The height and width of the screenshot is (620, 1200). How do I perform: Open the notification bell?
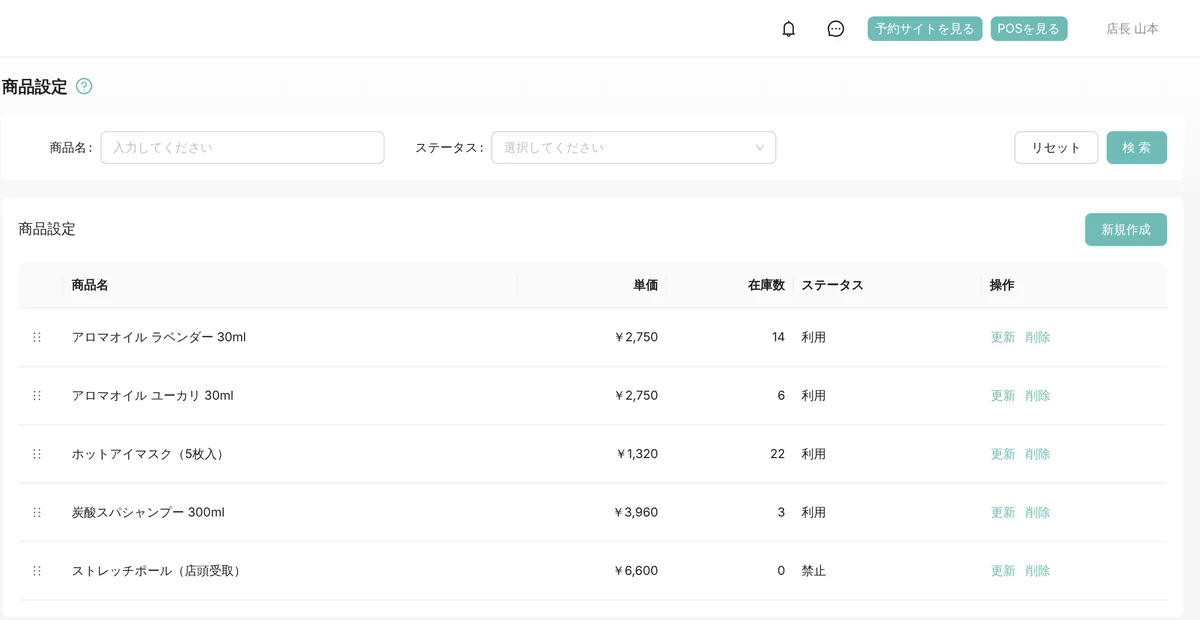(x=788, y=29)
